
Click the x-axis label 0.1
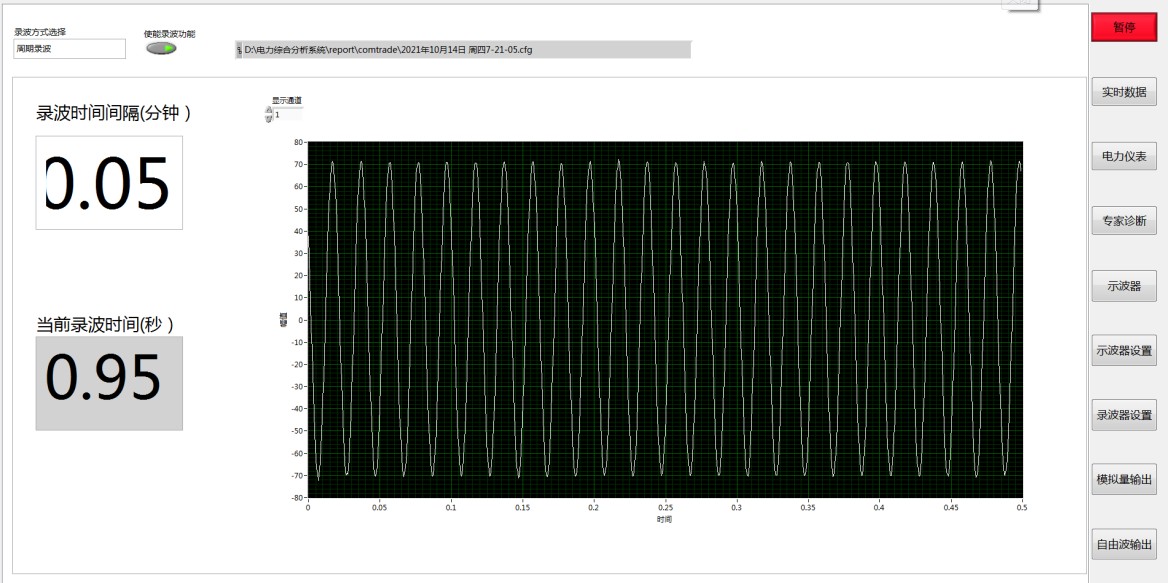pos(451,507)
